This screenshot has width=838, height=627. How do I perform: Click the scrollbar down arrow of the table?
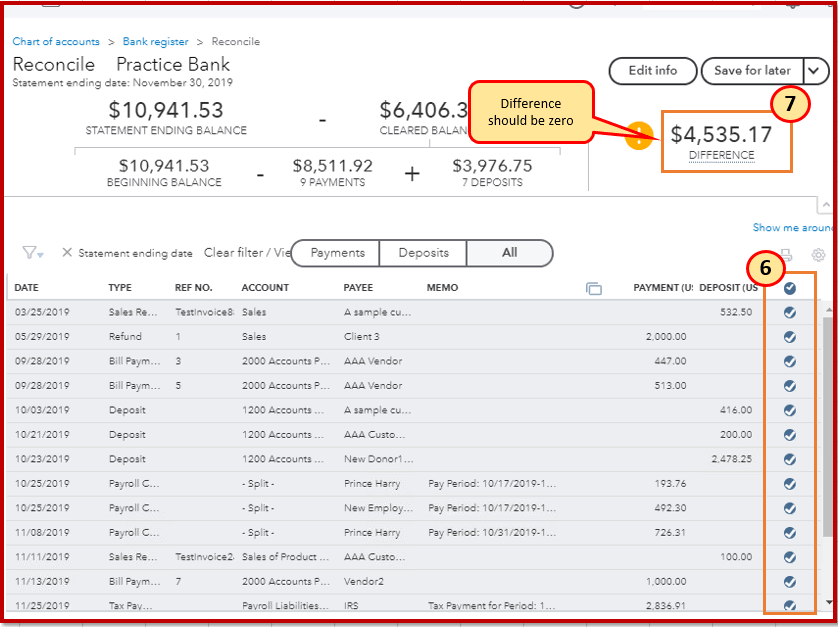pyautogui.click(x=828, y=602)
